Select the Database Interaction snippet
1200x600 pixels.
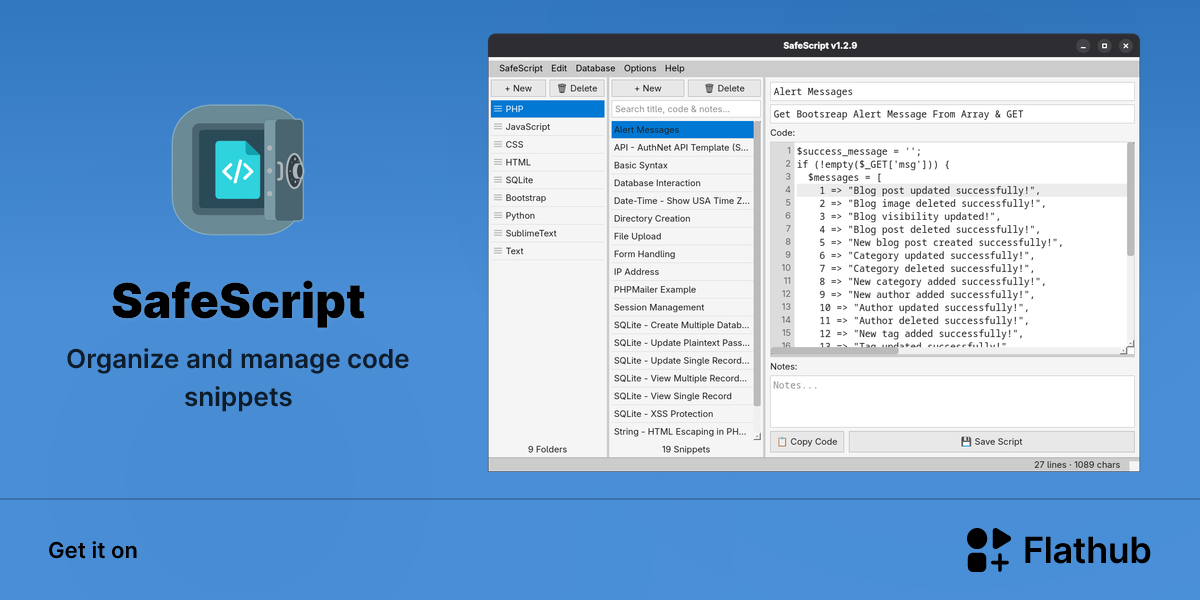coord(682,183)
